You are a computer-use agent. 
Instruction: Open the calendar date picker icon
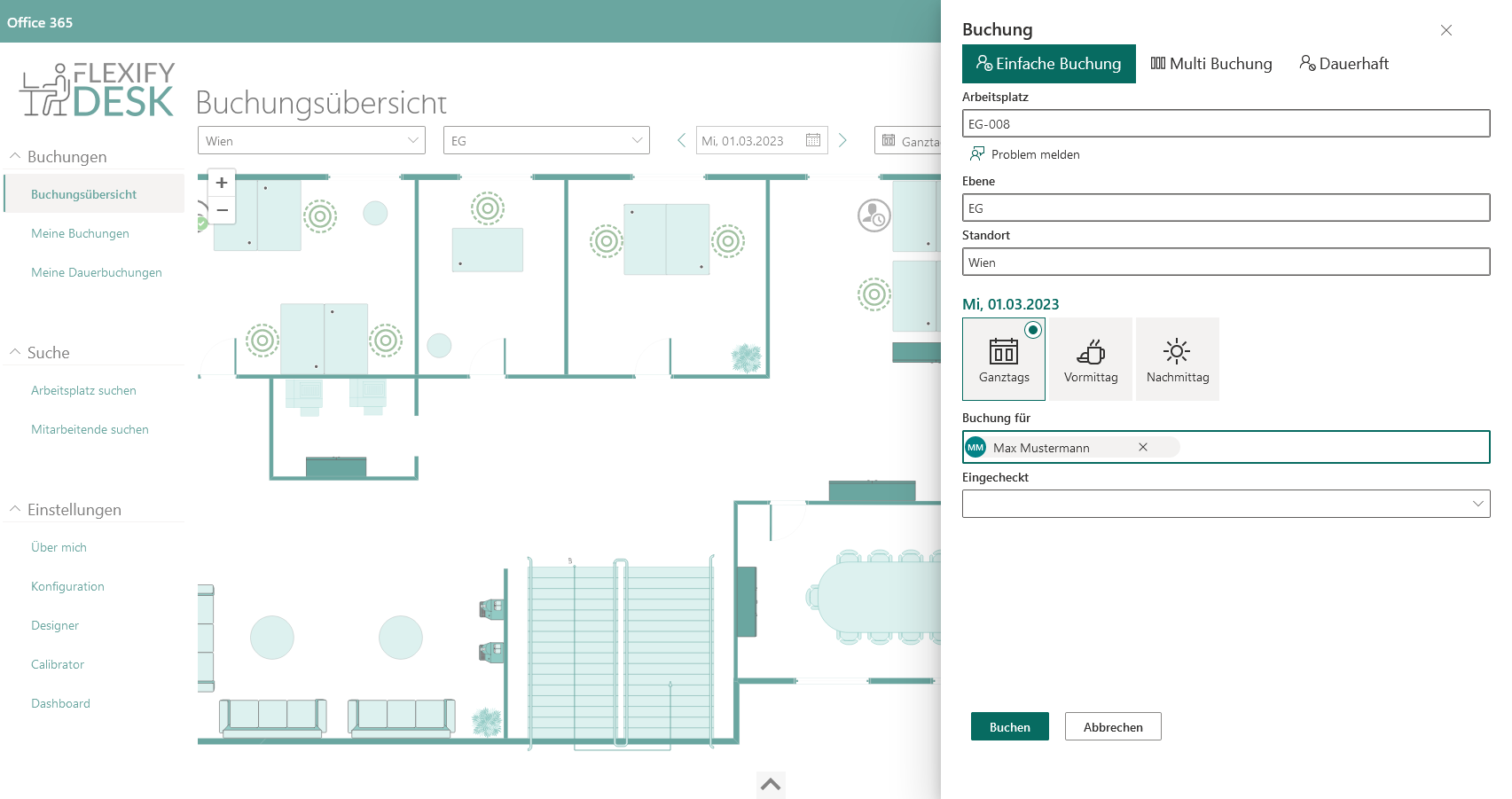point(813,140)
